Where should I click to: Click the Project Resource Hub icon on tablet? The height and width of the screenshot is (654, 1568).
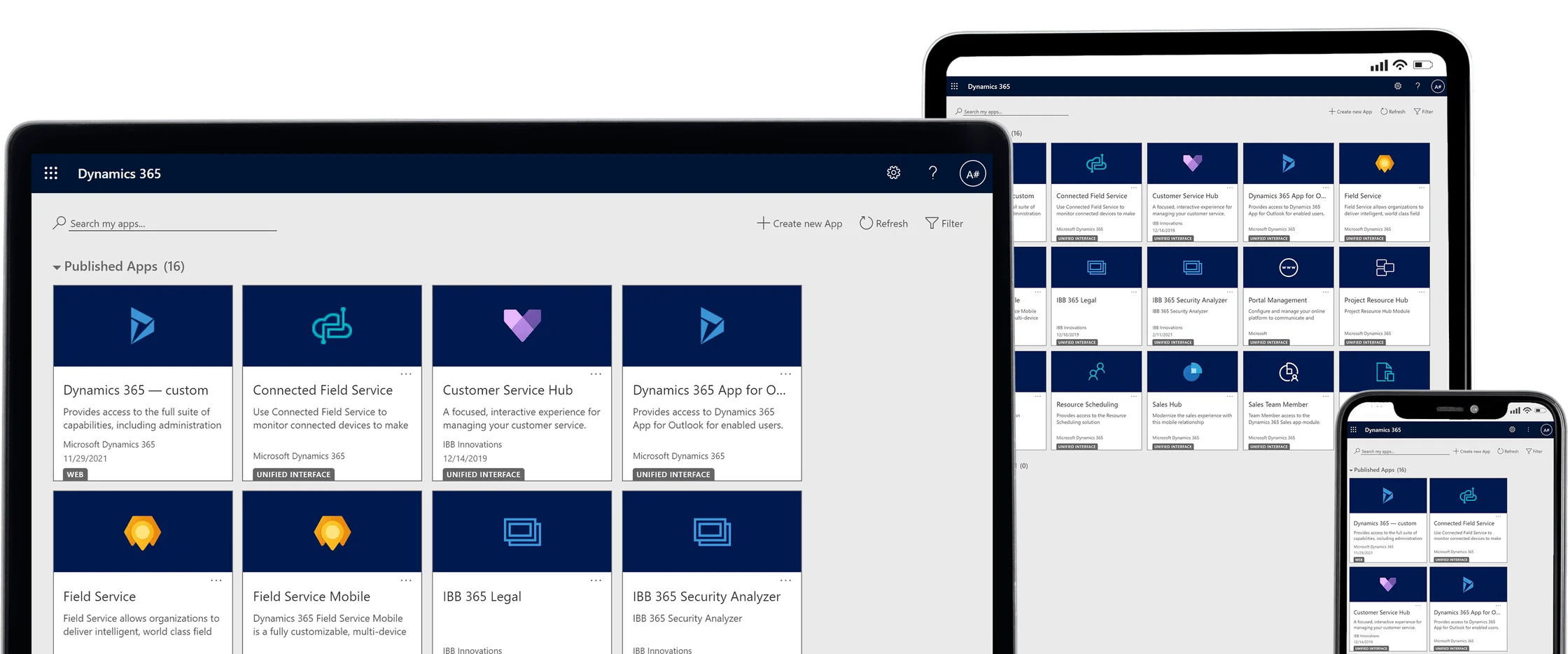(x=1385, y=267)
